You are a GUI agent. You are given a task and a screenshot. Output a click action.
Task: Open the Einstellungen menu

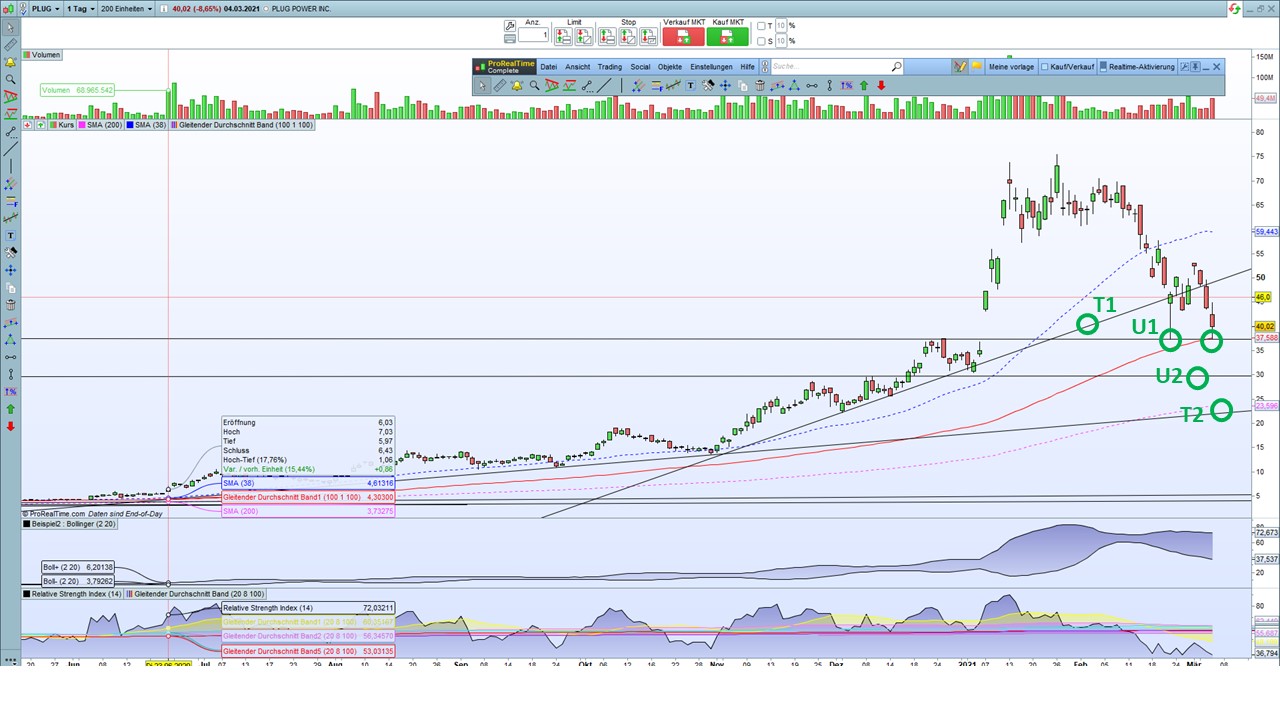pos(711,67)
